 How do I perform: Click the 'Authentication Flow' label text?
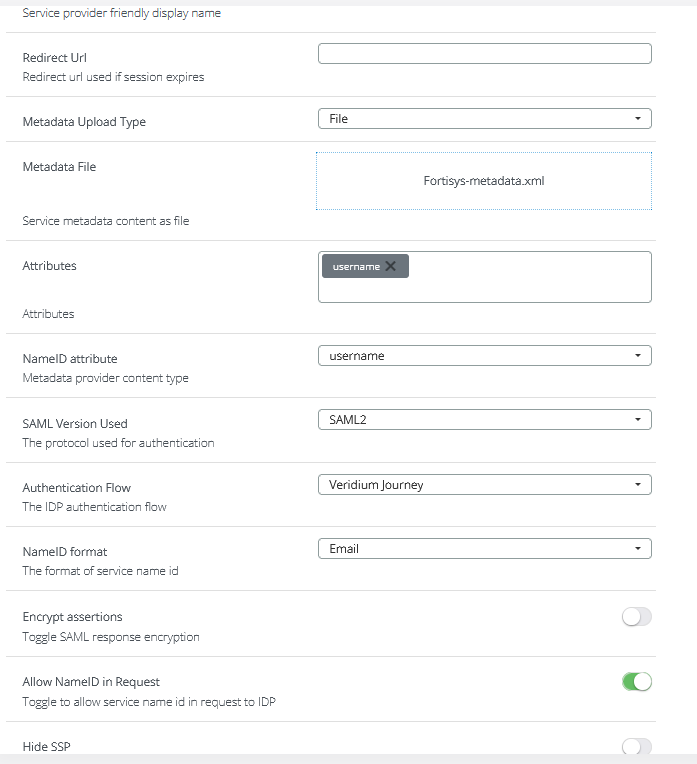click(x=77, y=488)
